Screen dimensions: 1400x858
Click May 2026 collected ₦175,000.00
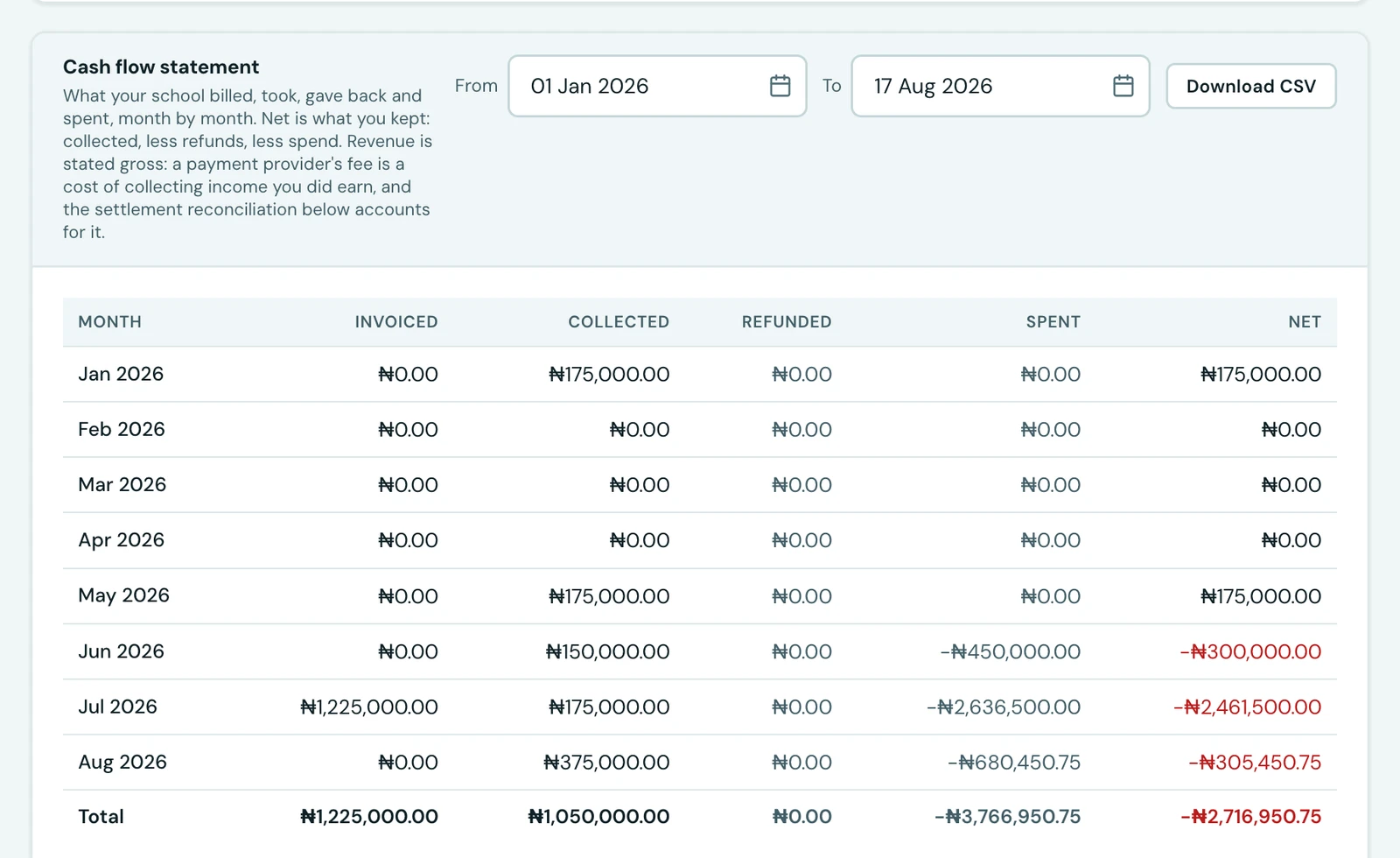(609, 596)
